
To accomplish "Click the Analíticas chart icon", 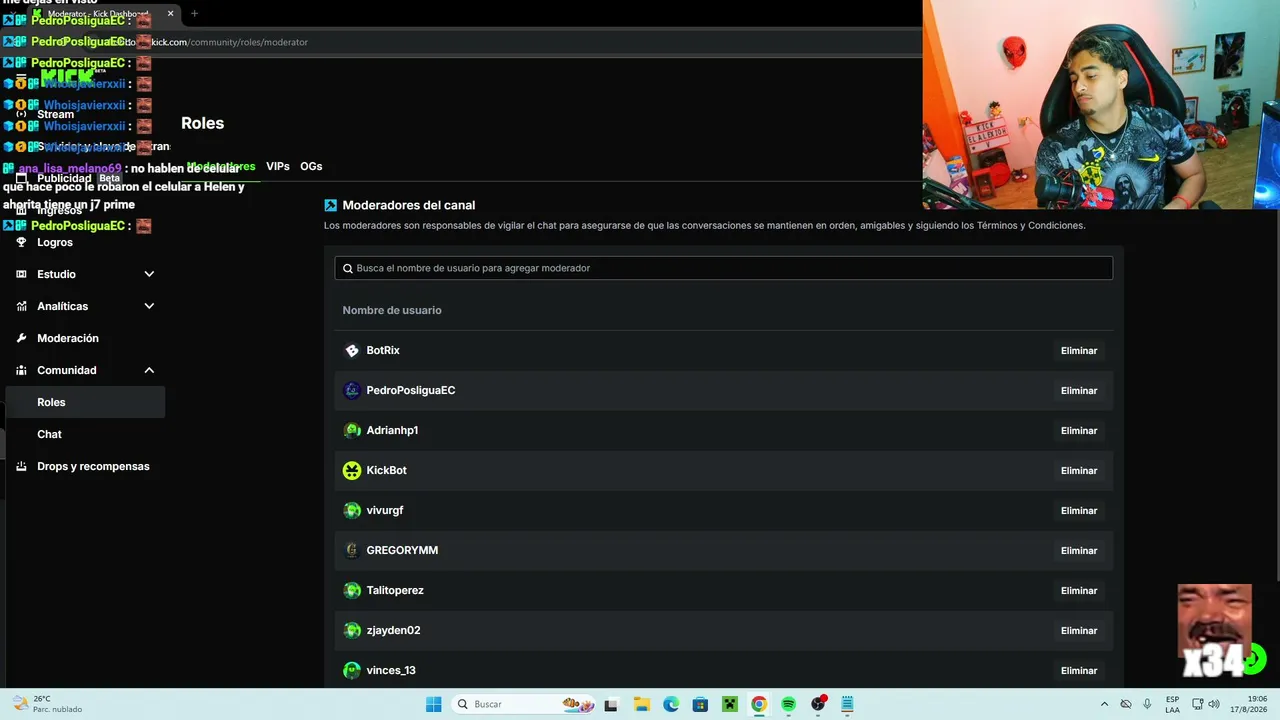I will coord(21,306).
